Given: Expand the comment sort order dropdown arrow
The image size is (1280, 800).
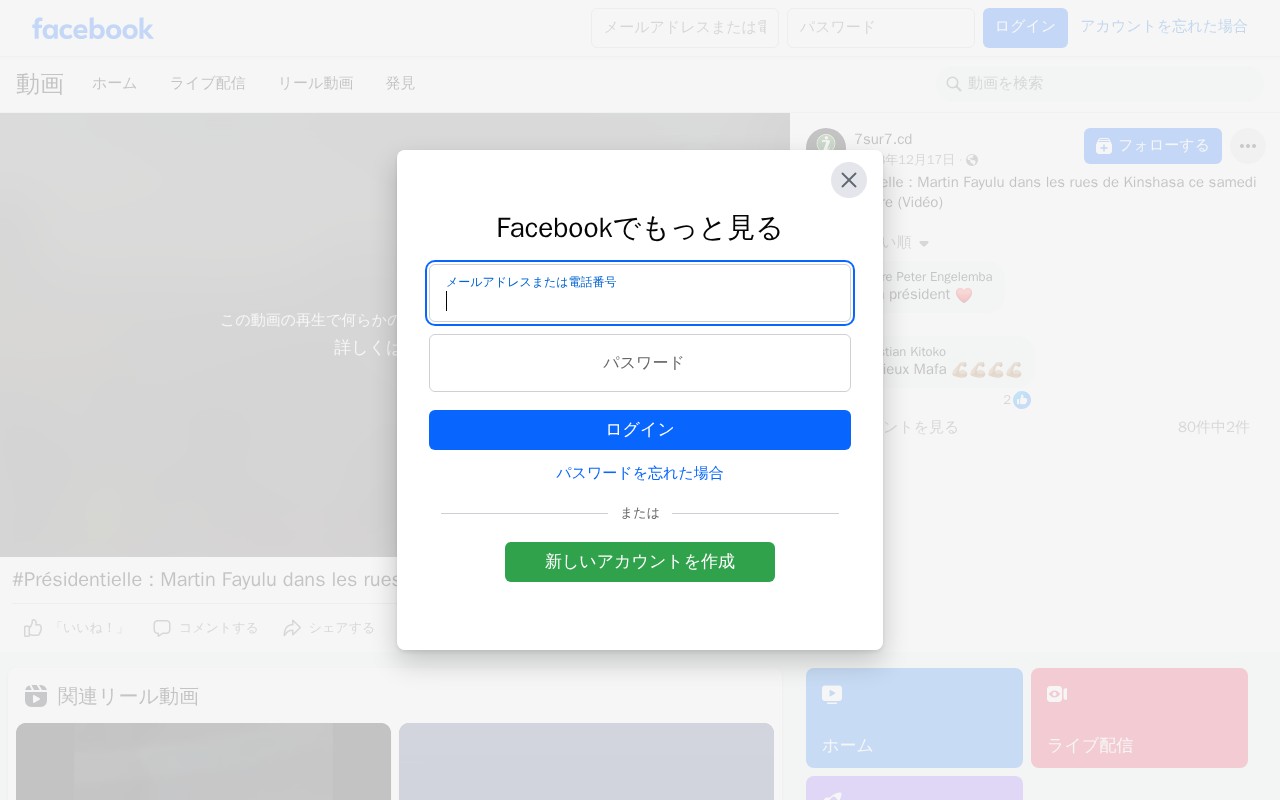Looking at the screenshot, I should pos(924,243).
